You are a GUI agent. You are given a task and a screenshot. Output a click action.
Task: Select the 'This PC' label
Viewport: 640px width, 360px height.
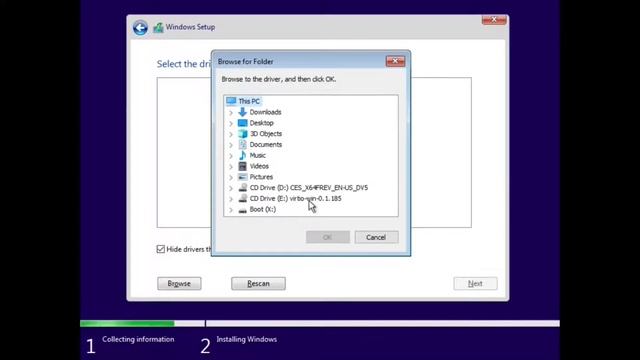[x=249, y=101]
